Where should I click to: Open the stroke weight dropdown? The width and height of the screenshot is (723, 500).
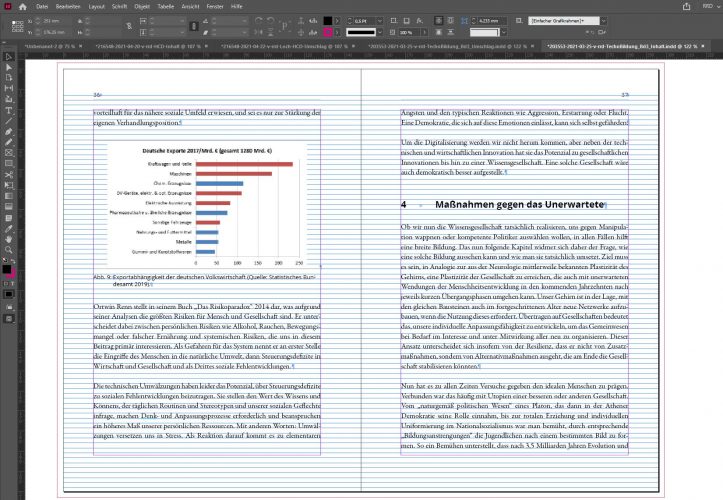click(379, 21)
